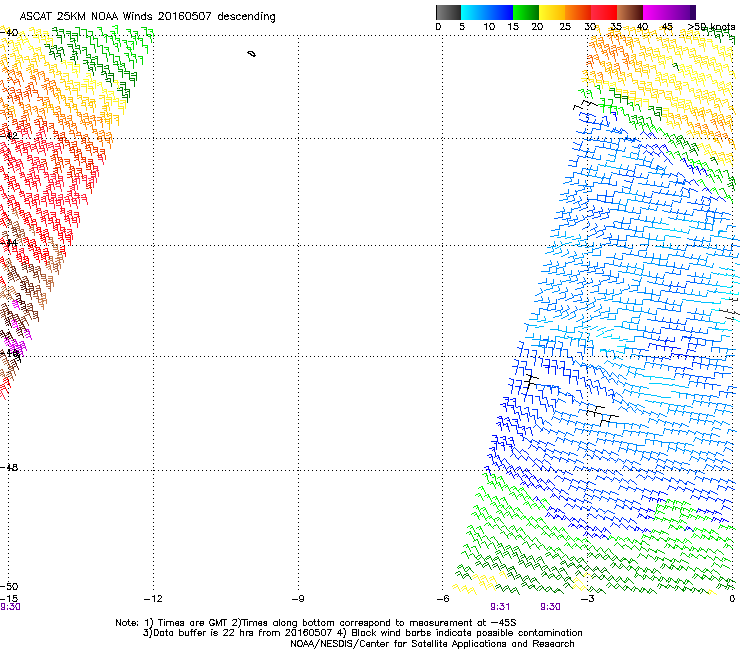Click the red 30–35 knots color segment
740x650 pixels.
604,12
